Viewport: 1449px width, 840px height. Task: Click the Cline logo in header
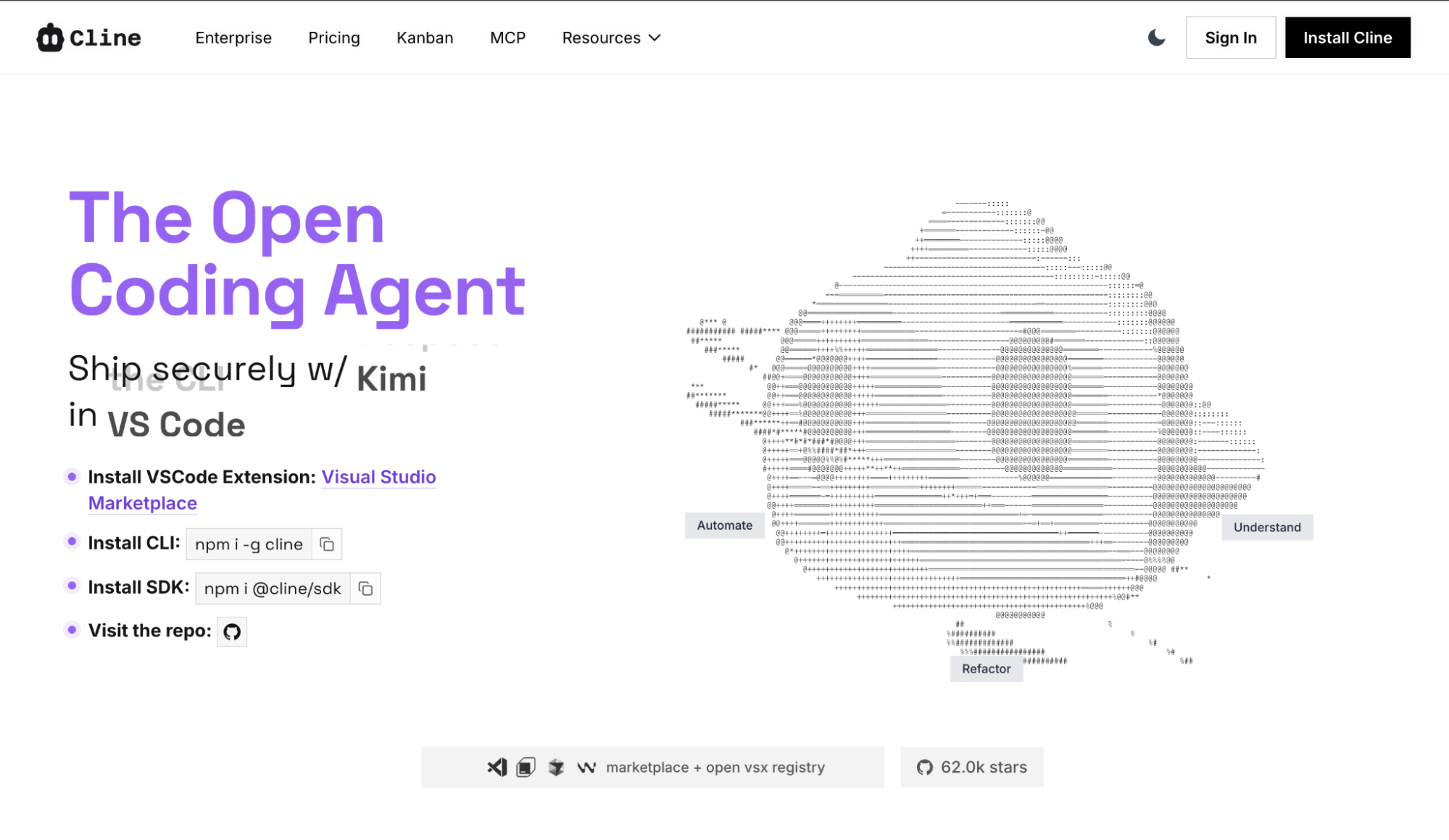coord(88,38)
